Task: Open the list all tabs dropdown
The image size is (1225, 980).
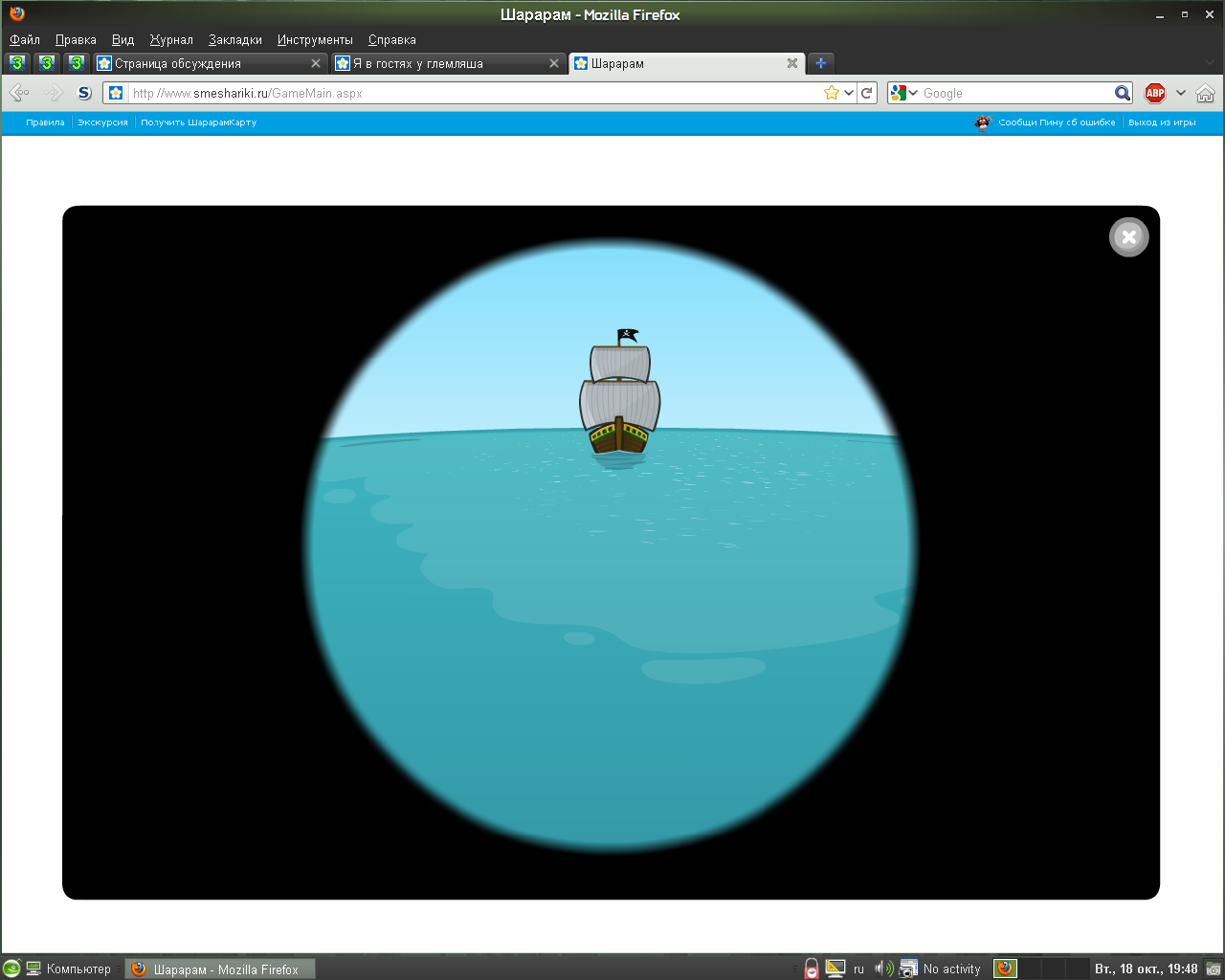Action: 1210,63
